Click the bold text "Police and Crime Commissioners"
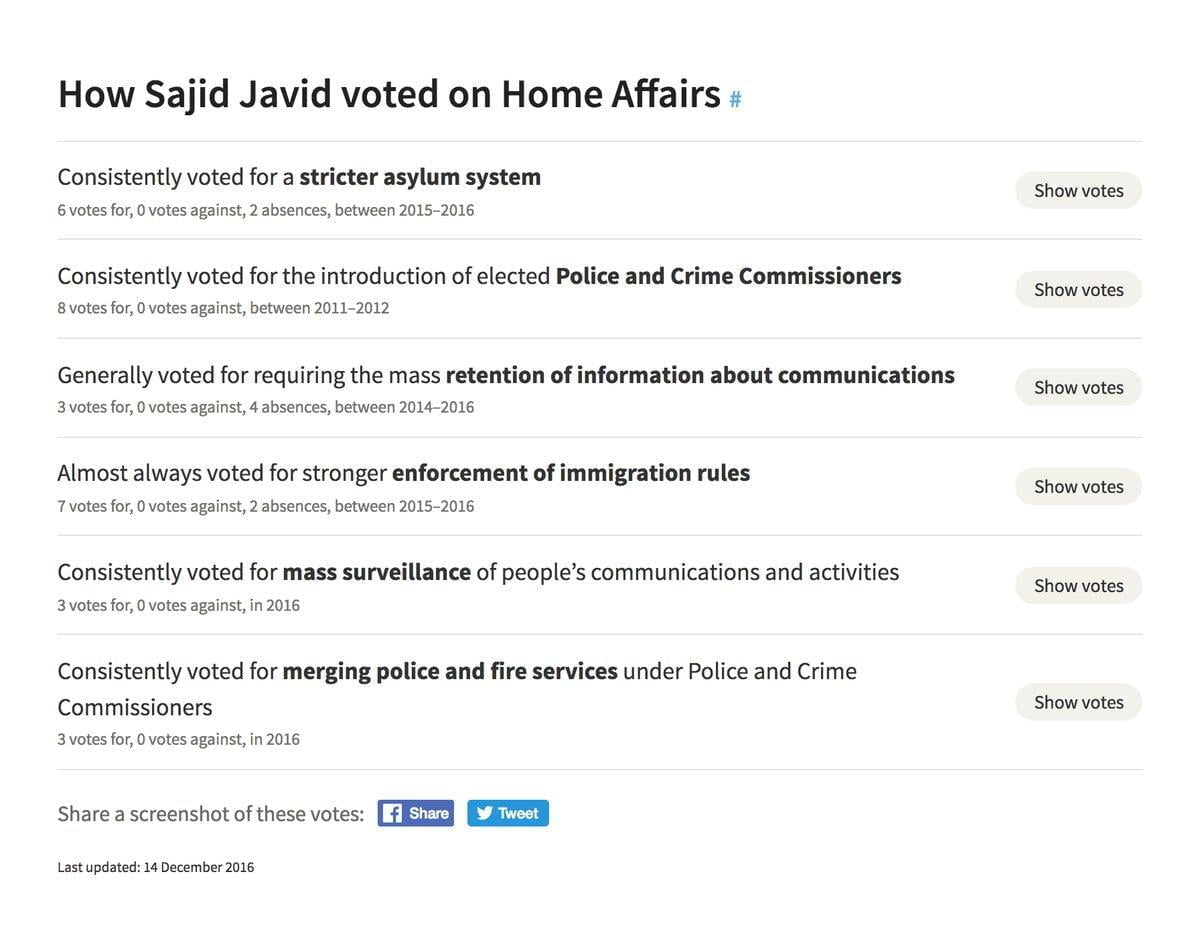1200x931 pixels. [x=728, y=274]
